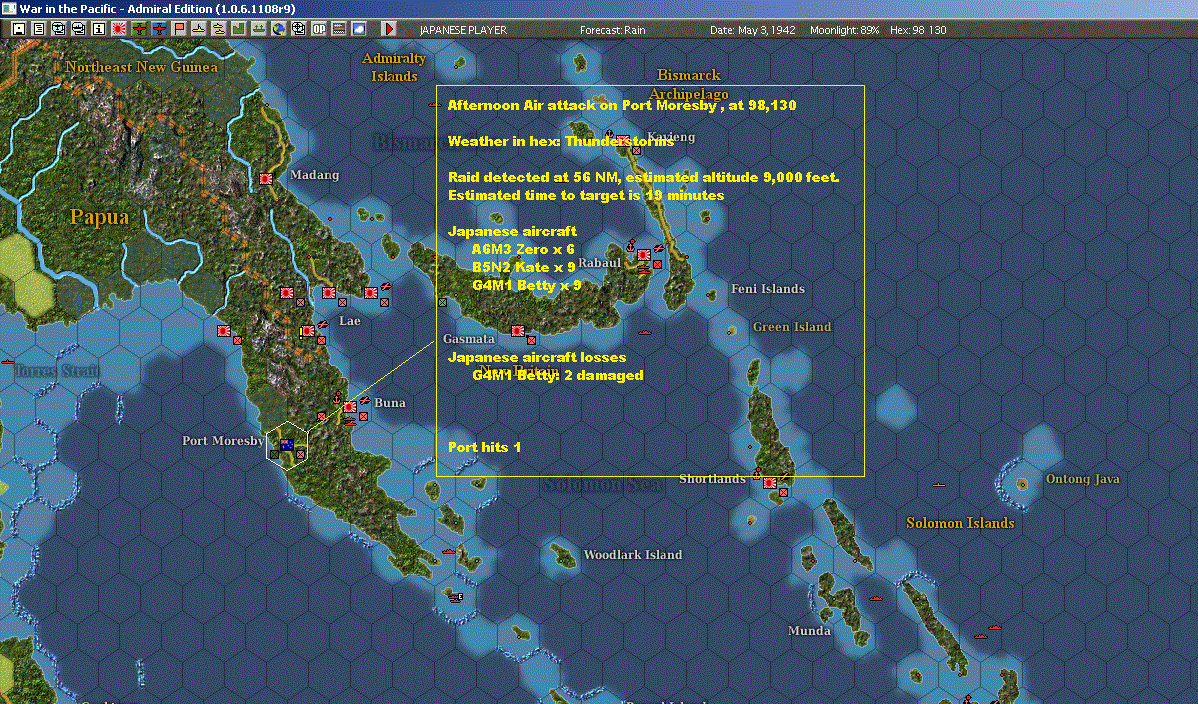Select the Japanese base marker at Shortlands
This screenshot has width=1198, height=704.
770,483
